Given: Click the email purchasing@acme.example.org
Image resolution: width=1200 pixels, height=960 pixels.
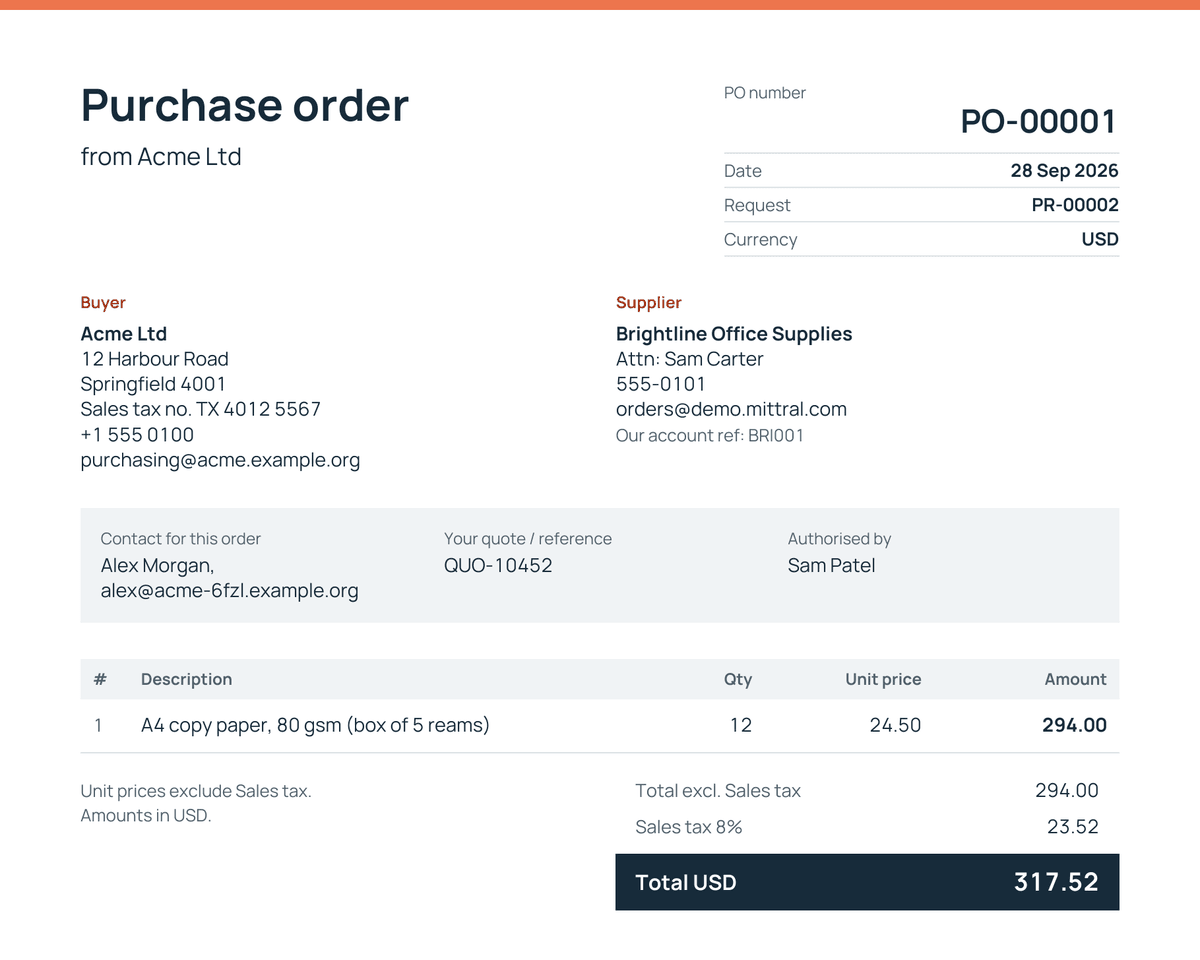Looking at the screenshot, I should click(220, 460).
